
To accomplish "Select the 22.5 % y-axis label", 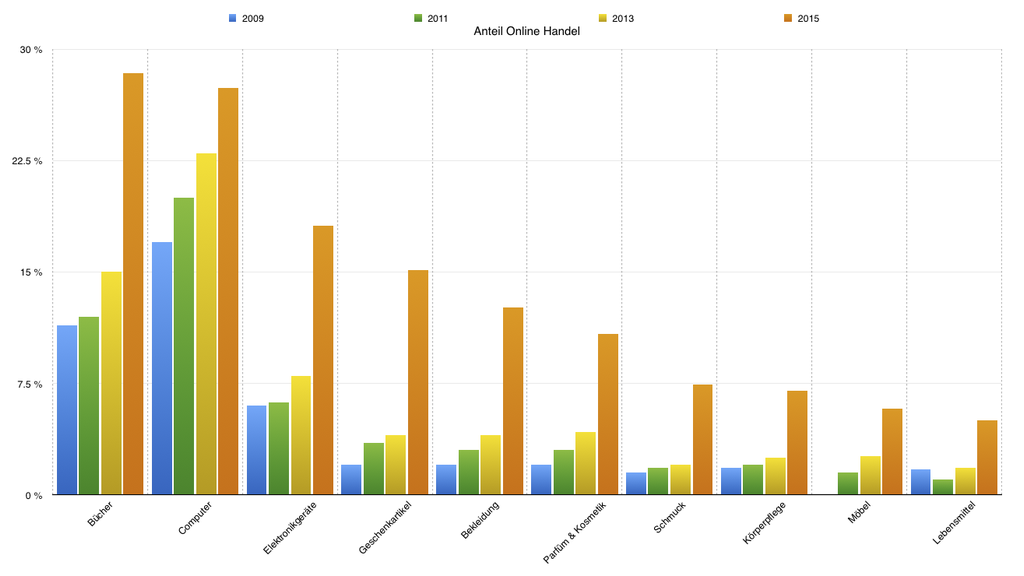I will 27,161.
